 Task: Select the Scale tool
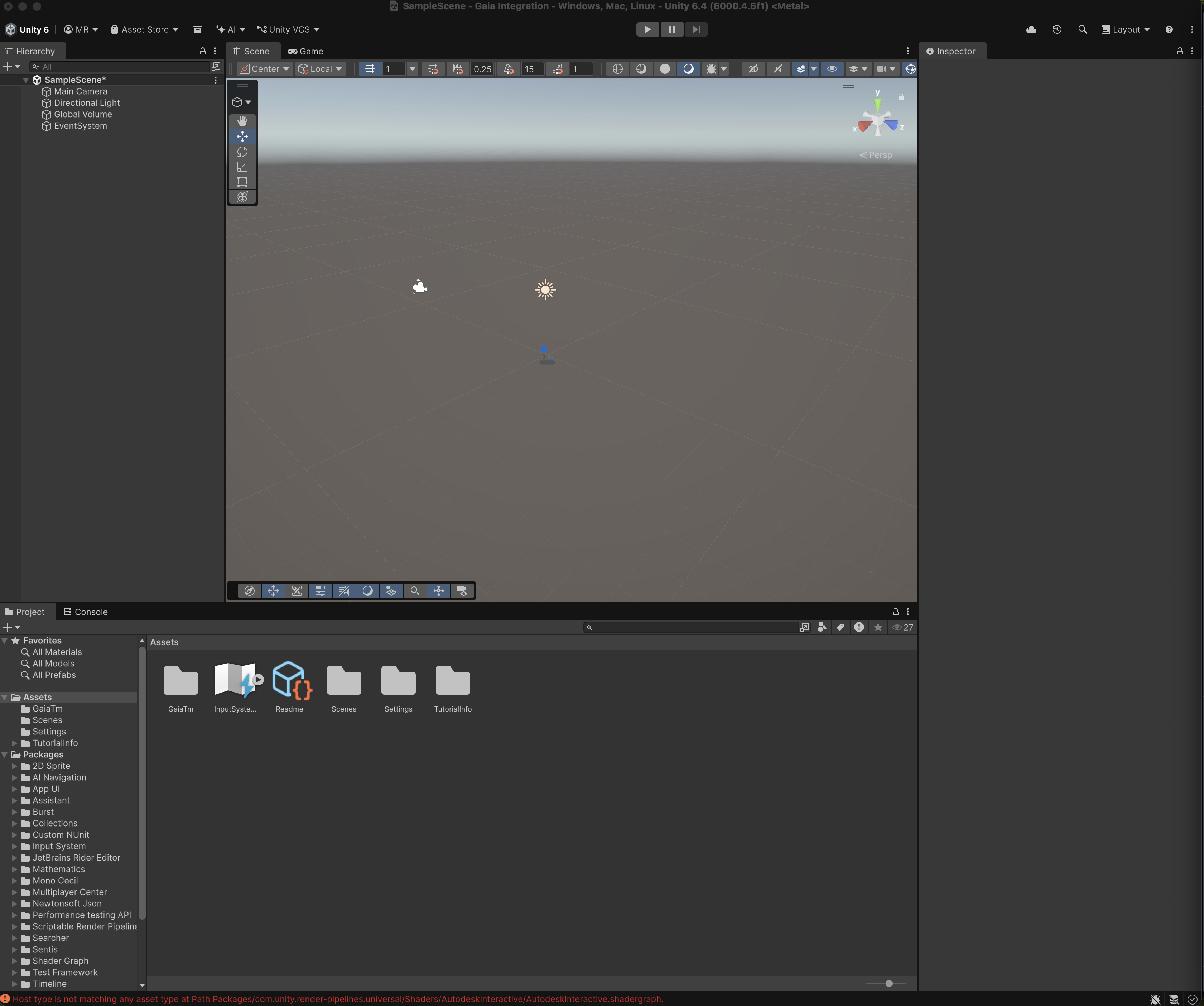click(x=242, y=166)
